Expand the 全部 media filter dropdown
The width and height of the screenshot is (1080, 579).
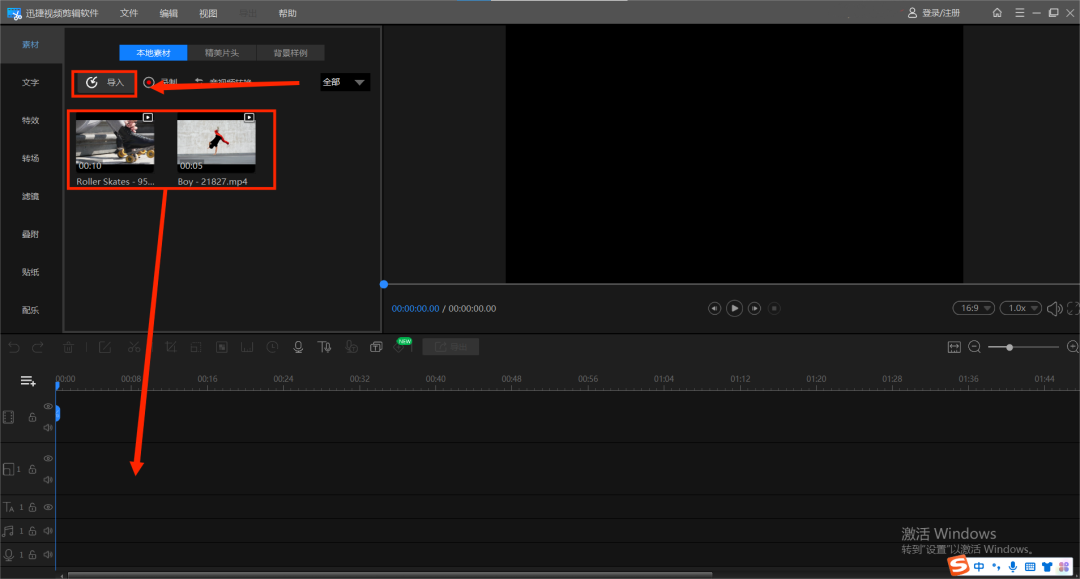[345, 82]
